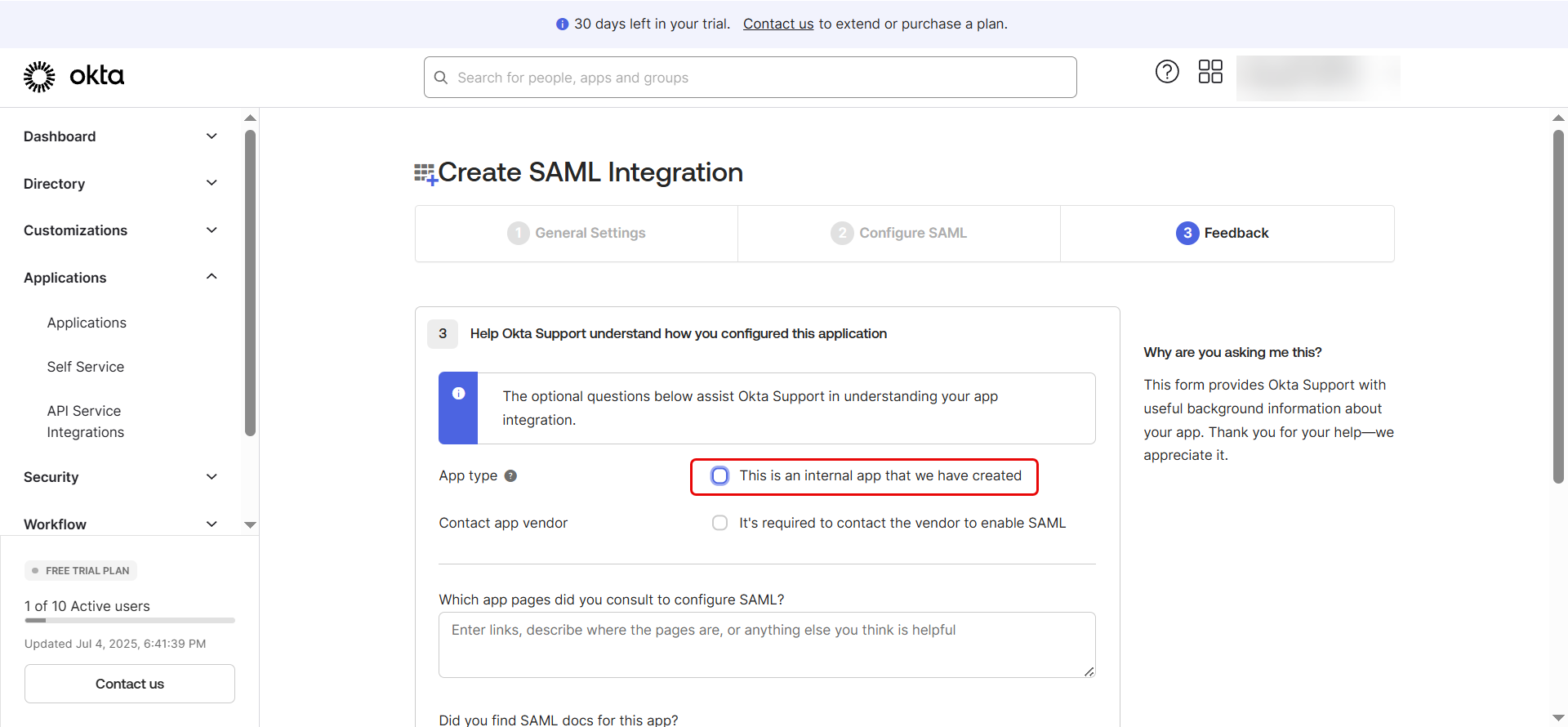Collapse the Applications sidebar section
This screenshot has width=1568, height=727.
click(x=212, y=277)
